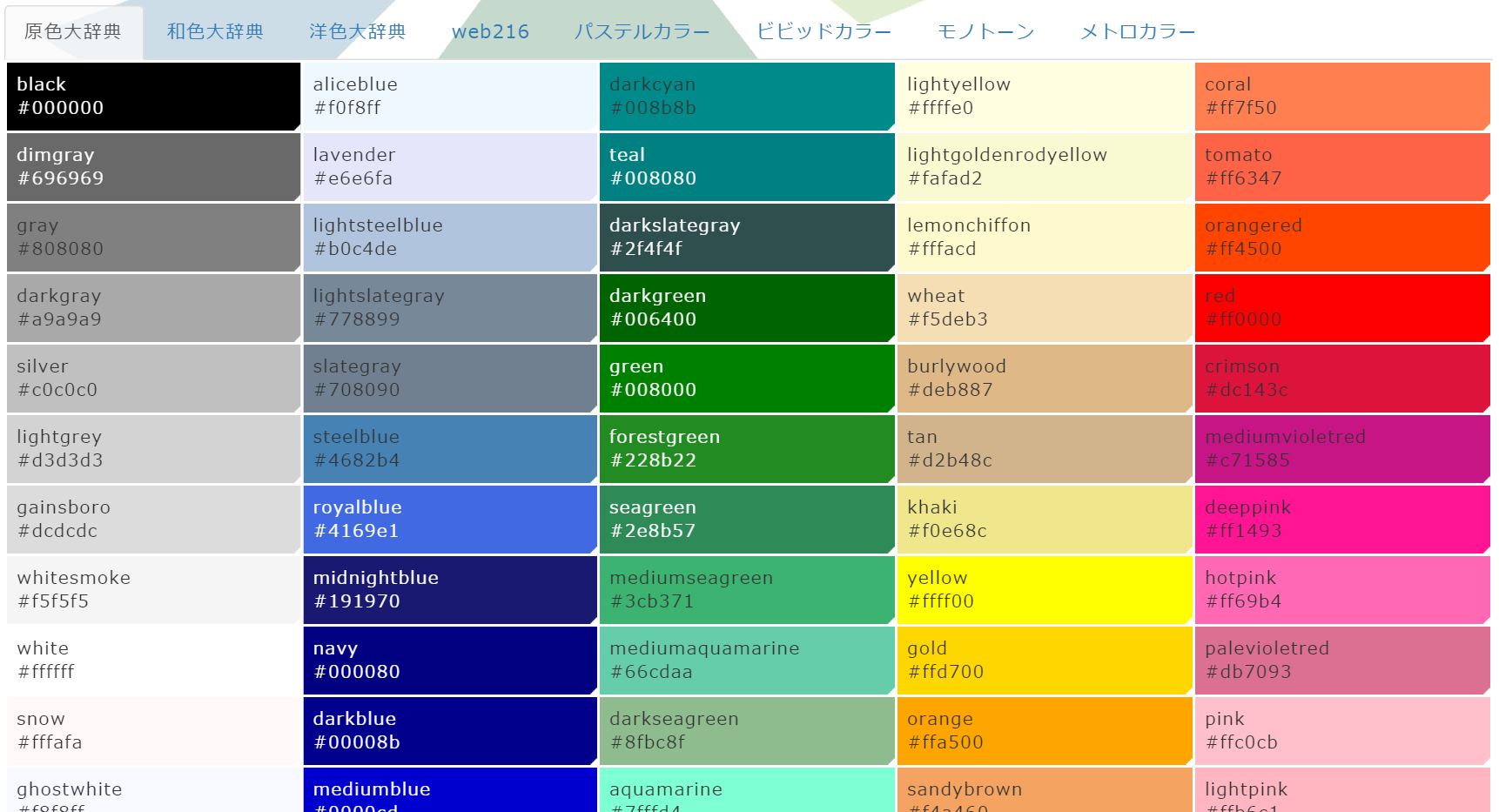Click the lightsteelblue #b0c4de swatch

[x=448, y=237]
